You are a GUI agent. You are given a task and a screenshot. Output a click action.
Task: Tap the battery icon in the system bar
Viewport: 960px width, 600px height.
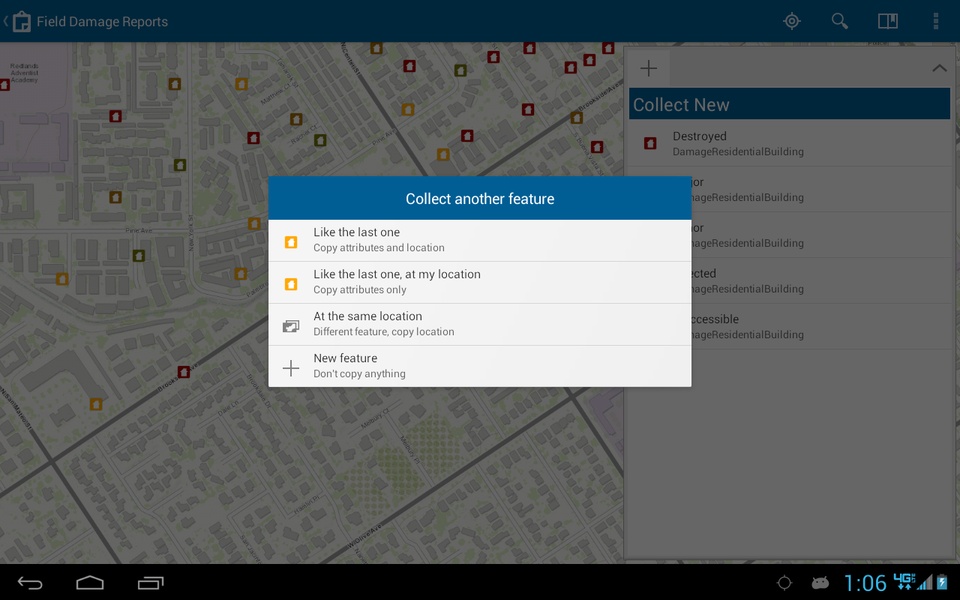click(x=942, y=582)
